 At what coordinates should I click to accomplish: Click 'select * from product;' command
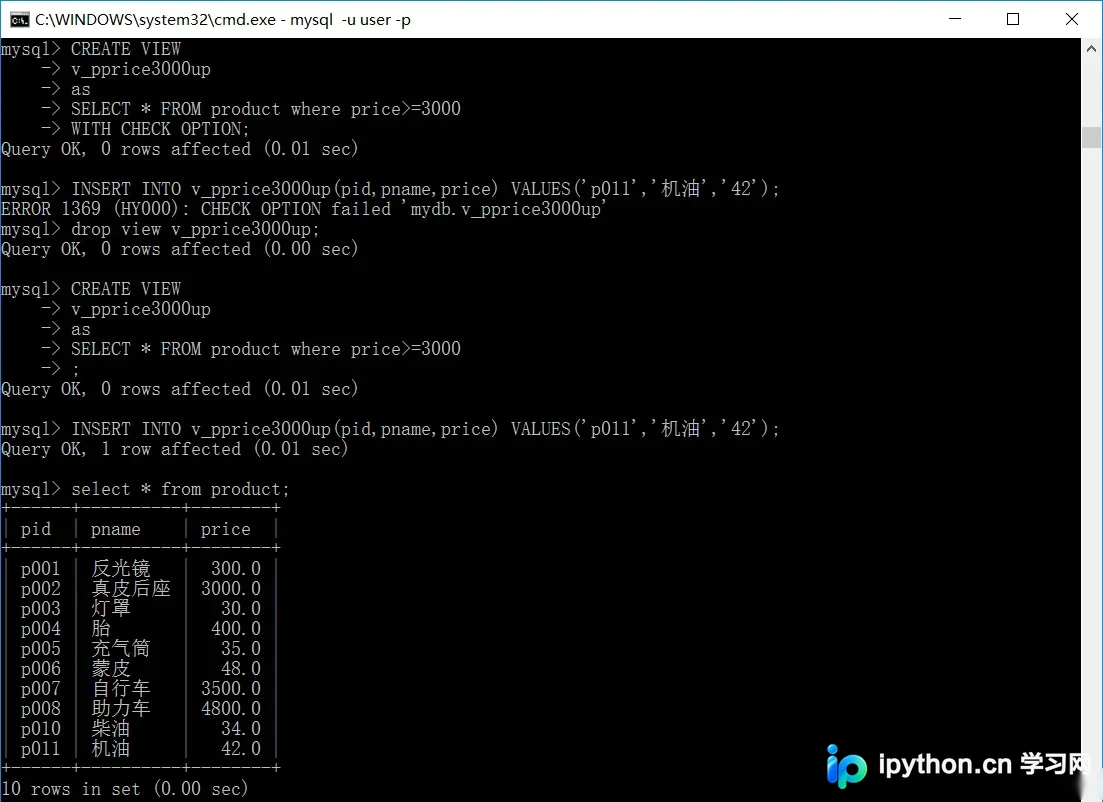tap(180, 489)
